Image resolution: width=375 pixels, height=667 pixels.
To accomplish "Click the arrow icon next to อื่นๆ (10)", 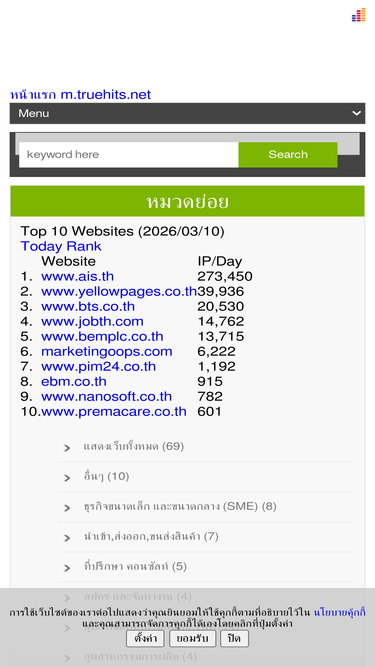I will [67, 478].
